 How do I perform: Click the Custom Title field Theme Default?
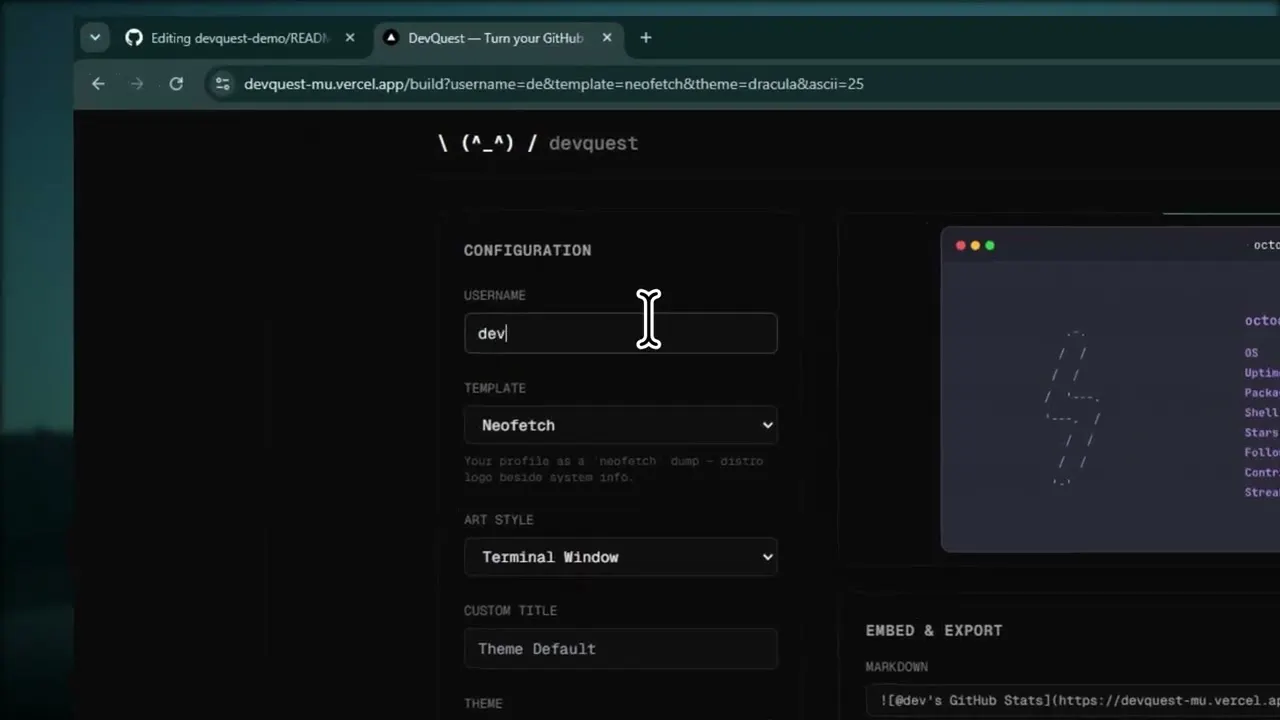click(x=620, y=649)
